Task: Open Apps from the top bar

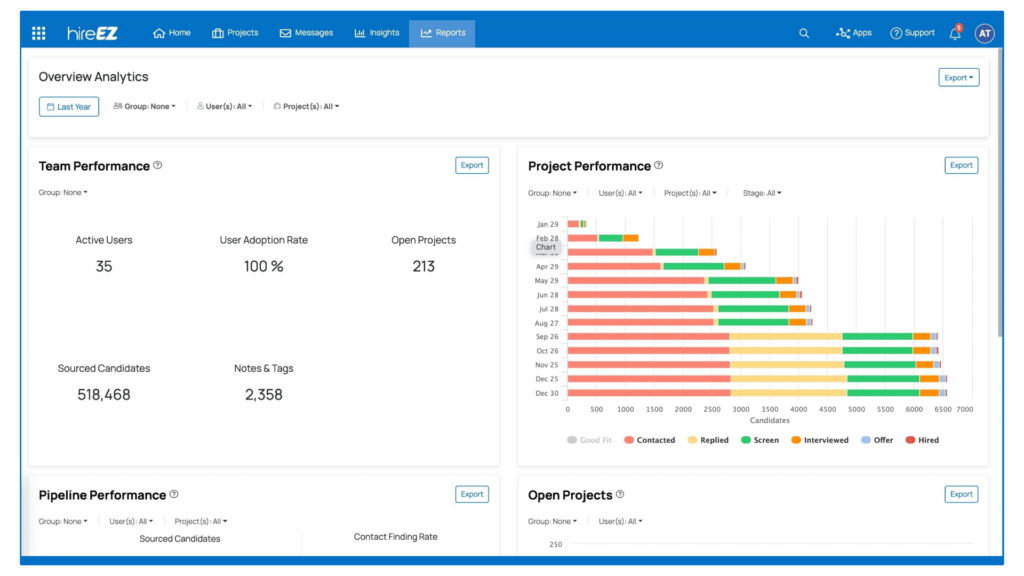Action: (854, 33)
